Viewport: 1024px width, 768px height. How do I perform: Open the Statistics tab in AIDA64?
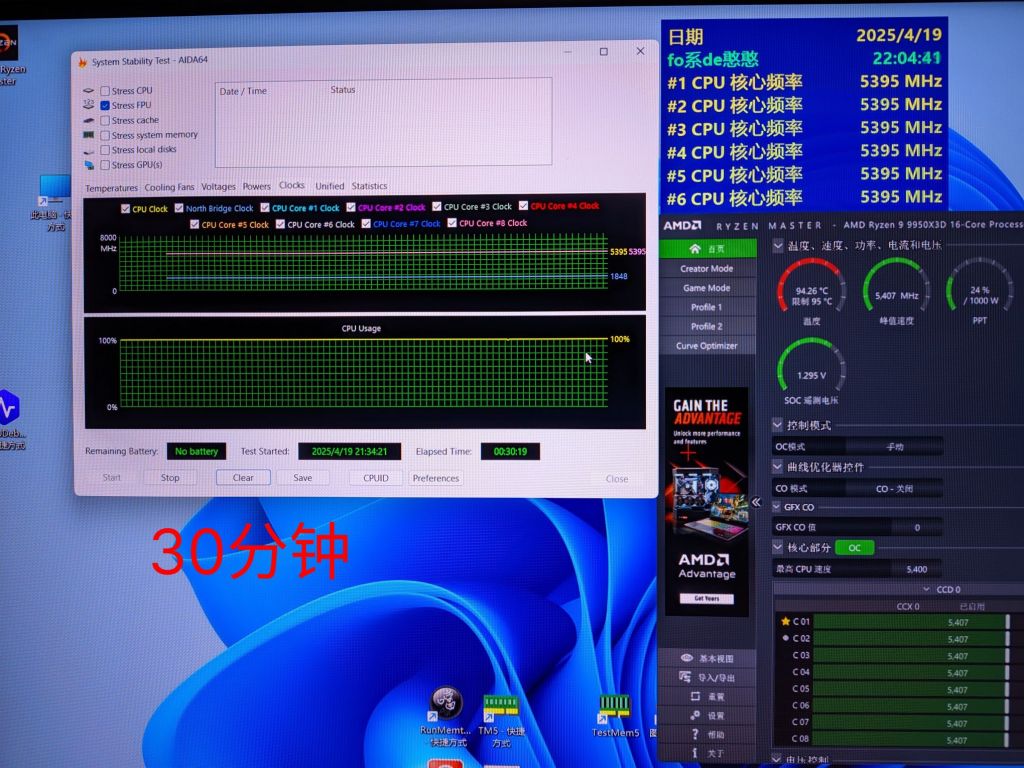click(370, 186)
